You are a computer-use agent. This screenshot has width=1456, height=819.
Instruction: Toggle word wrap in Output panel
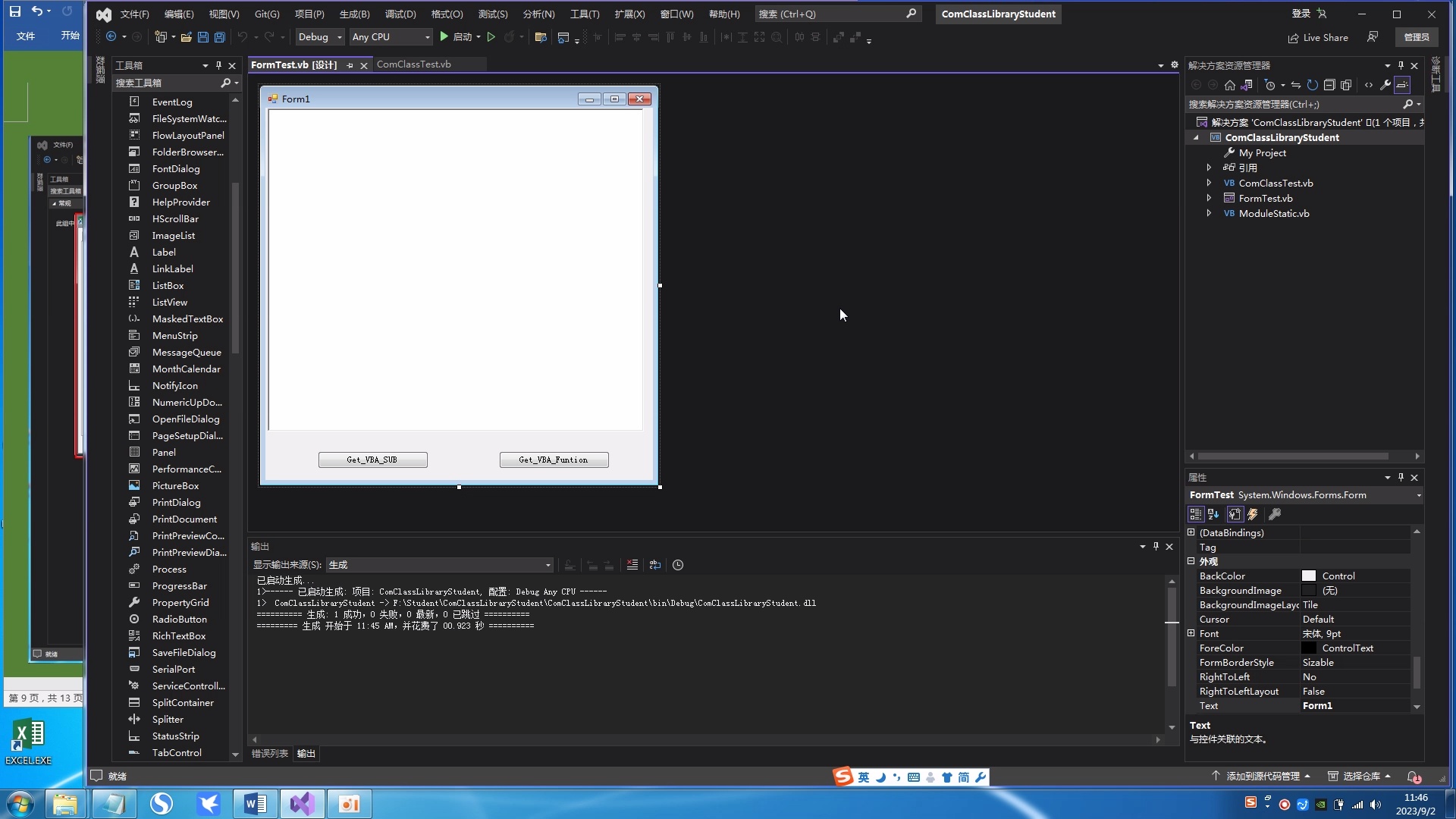[655, 565]
